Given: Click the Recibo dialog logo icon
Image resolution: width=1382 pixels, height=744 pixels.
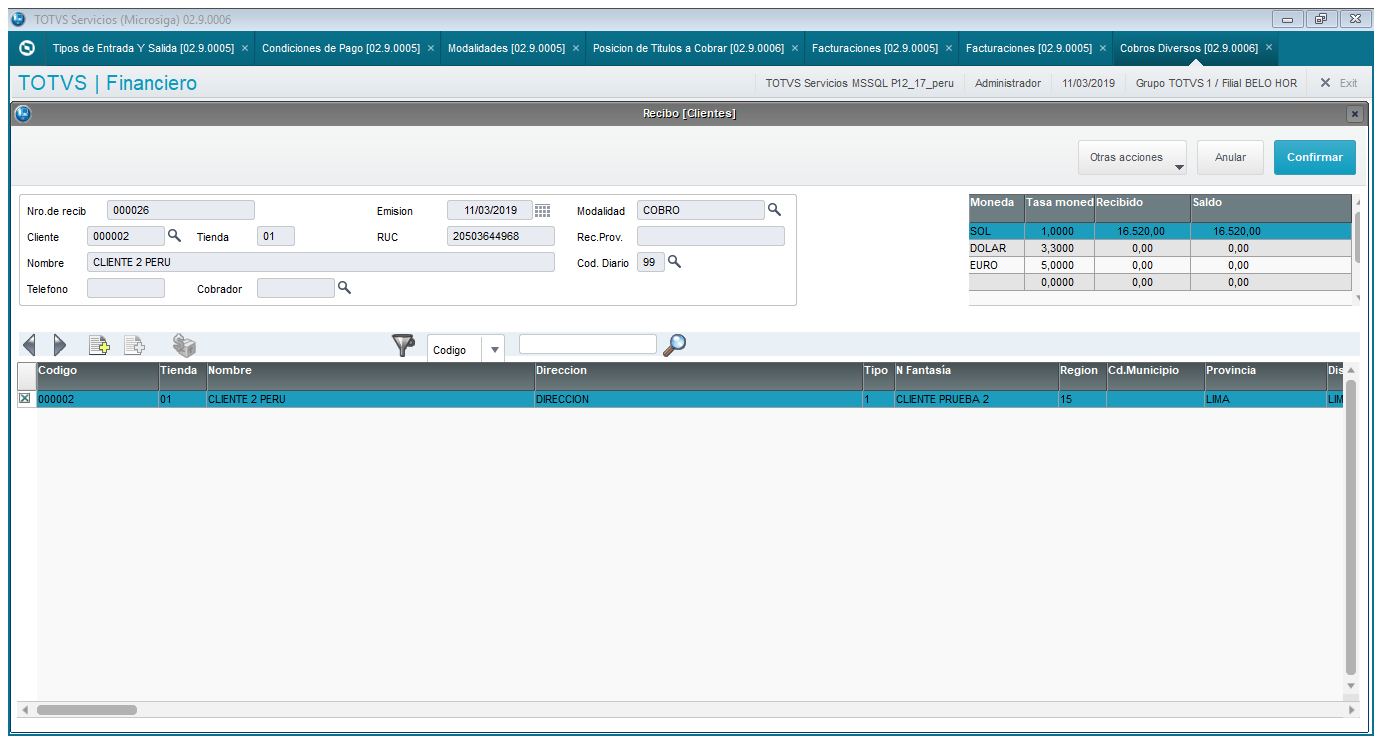Looking at the screenshot, I should (x=23, y=114).
